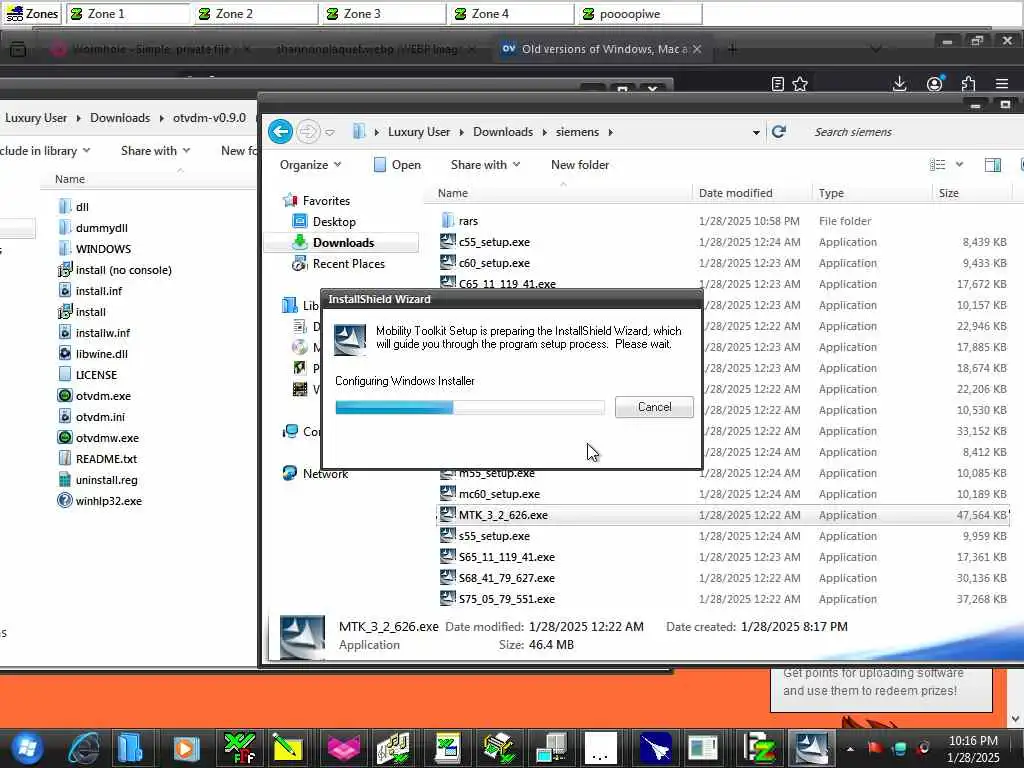Sort files by Size column

[x=948, y=193]
